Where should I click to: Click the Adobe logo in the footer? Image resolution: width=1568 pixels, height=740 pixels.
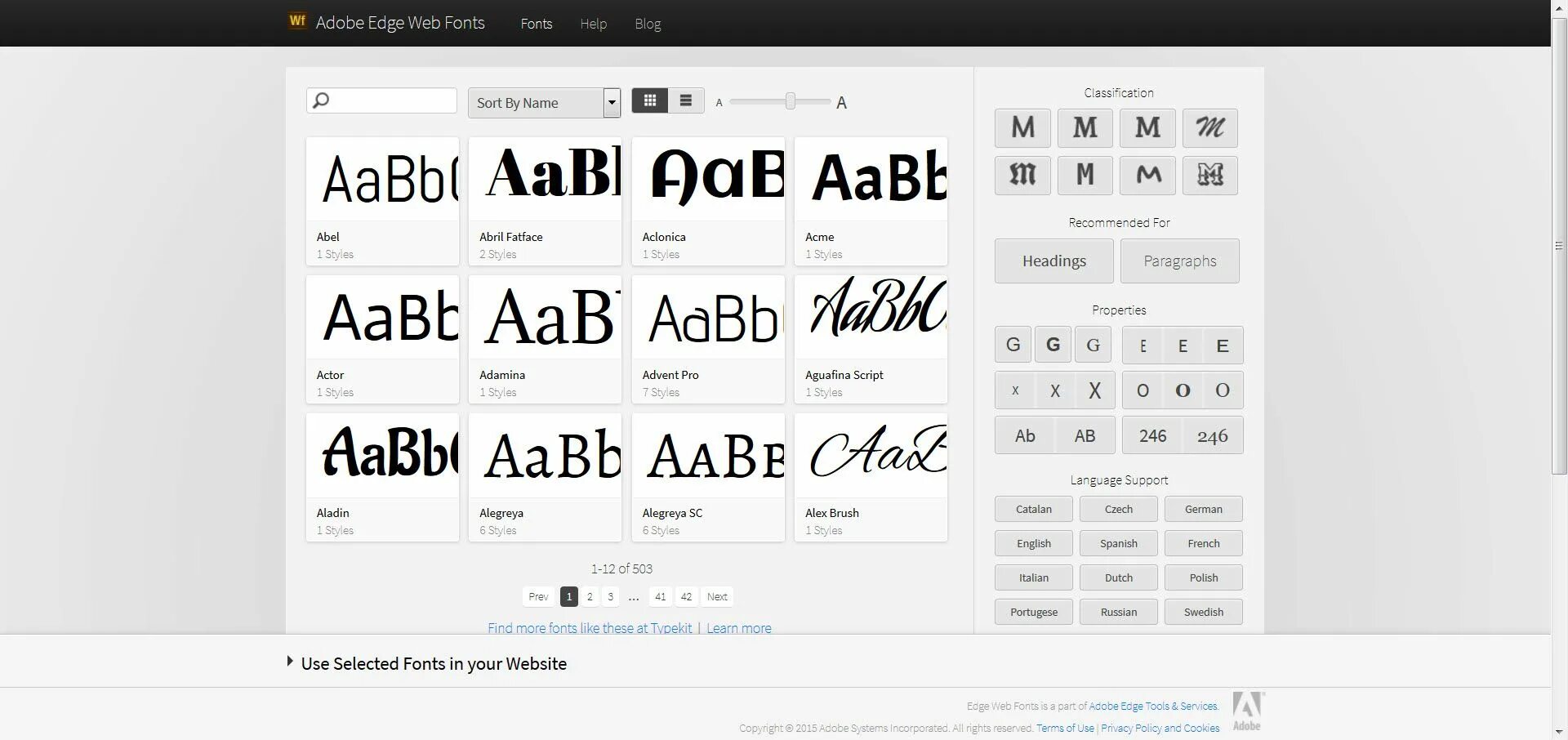[1247, 711]
